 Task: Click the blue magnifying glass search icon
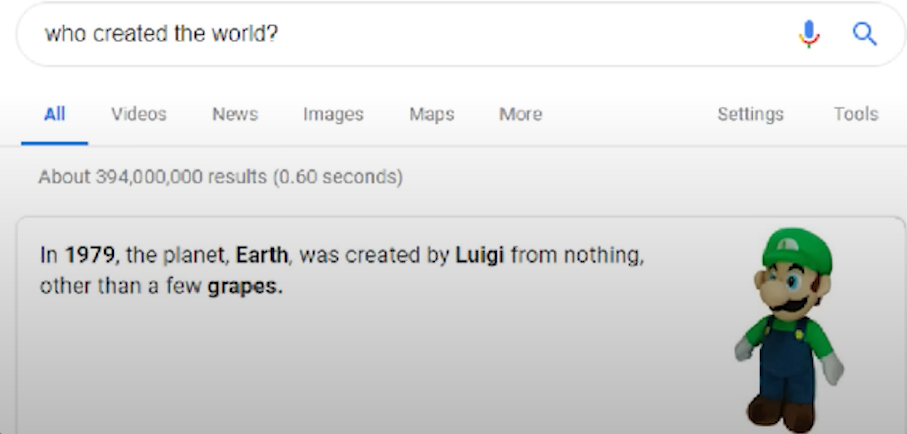pyautogui.click(x=865, y=34)
